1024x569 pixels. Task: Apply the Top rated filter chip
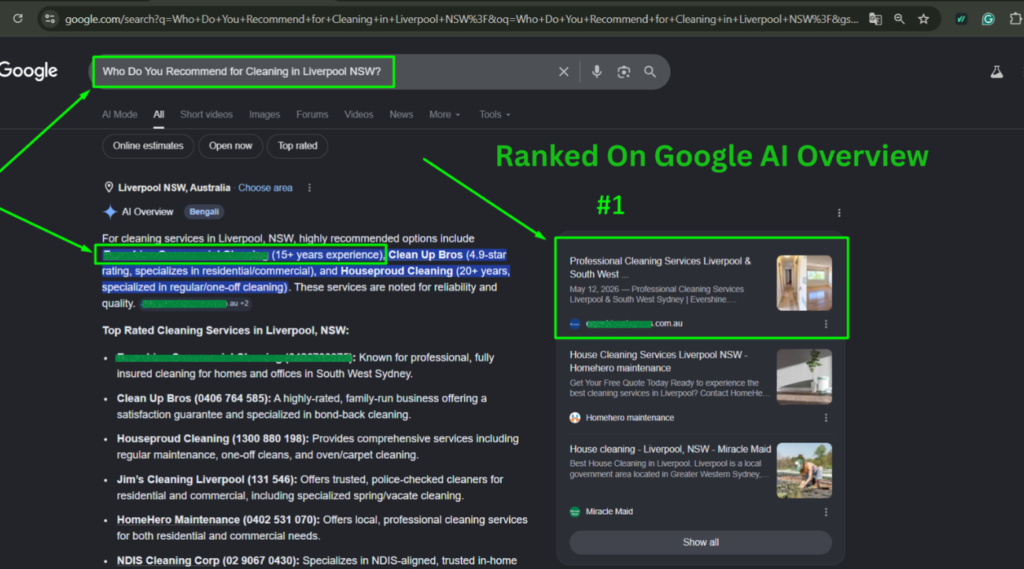297,146
